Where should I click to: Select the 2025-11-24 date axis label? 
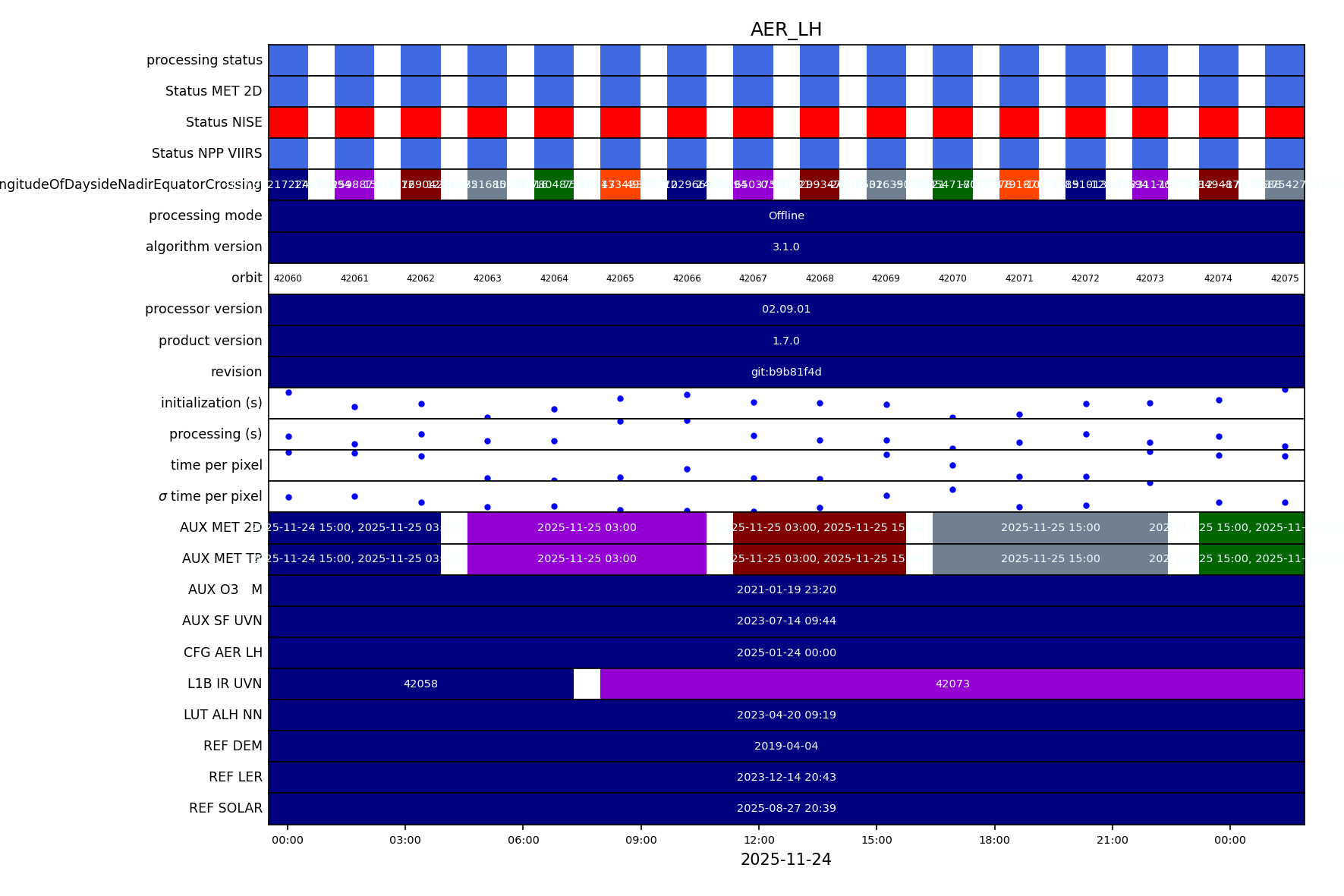[x=785, y=860]
